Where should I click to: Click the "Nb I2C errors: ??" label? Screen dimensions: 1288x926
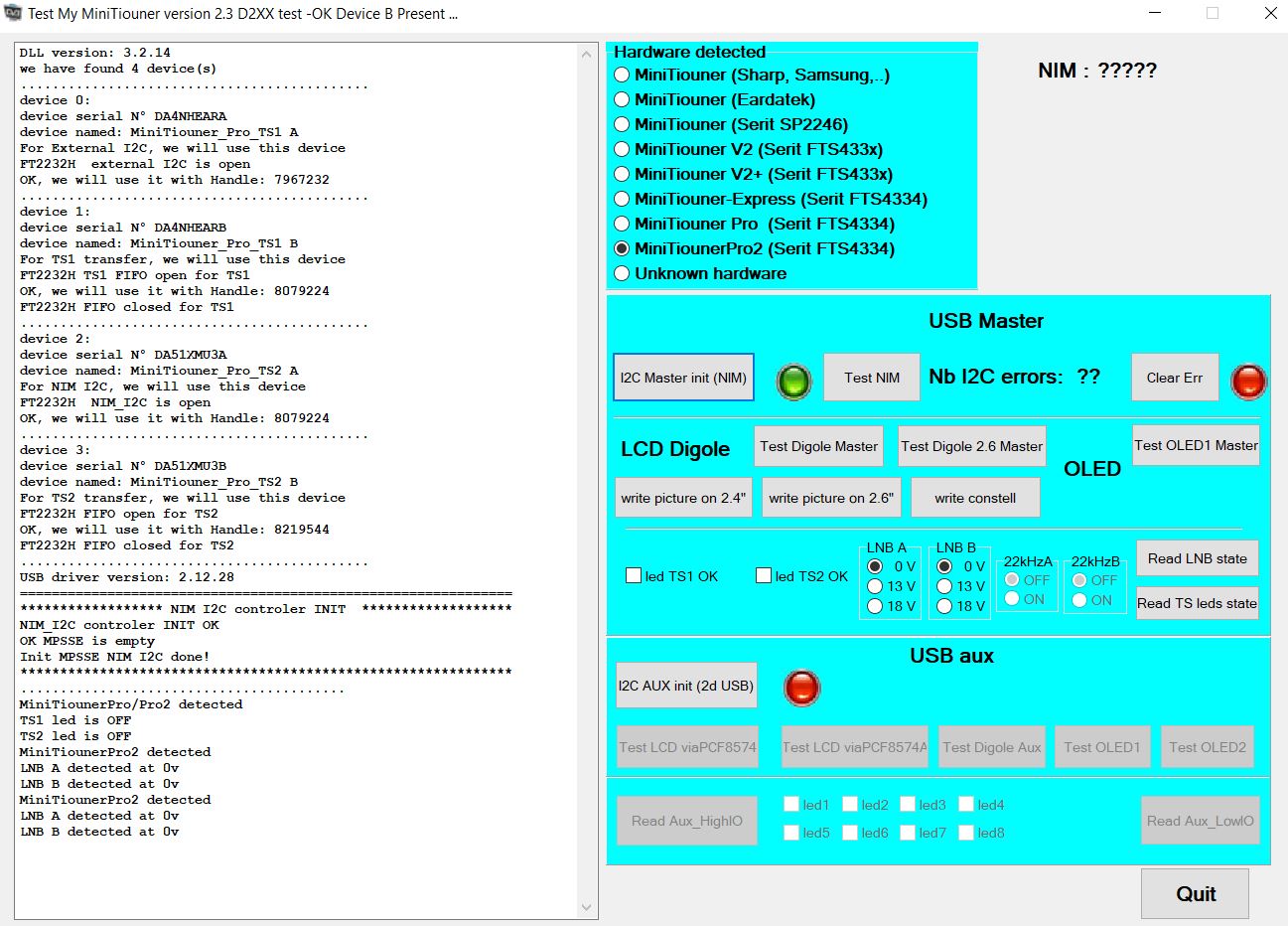[1015, 377]
